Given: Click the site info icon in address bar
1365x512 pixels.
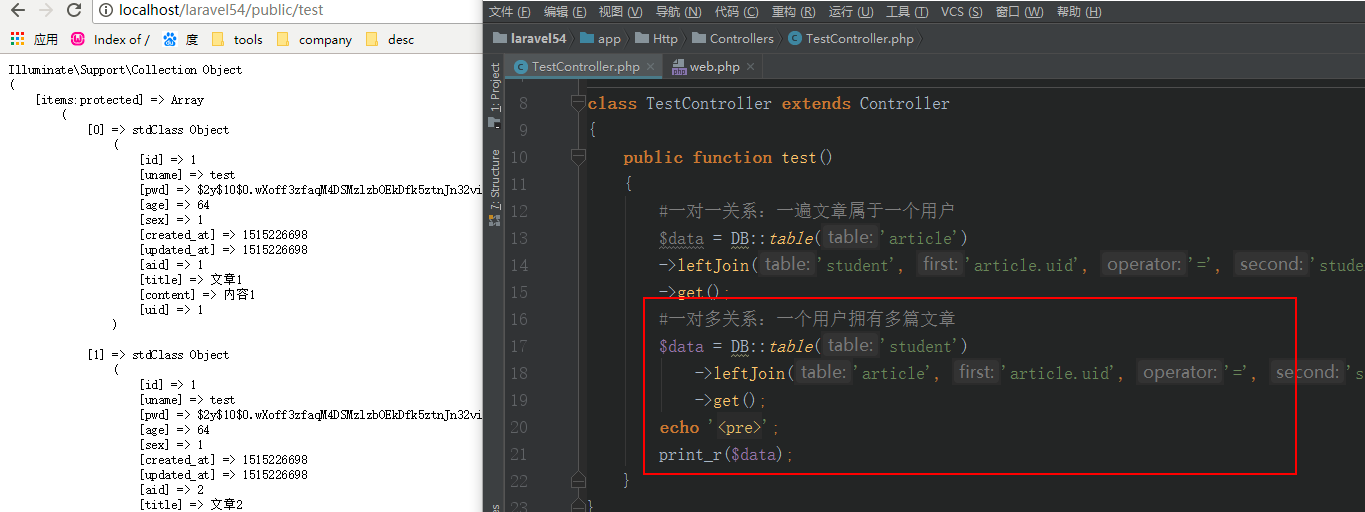Looking at the screenshot, I should [106, 11].
